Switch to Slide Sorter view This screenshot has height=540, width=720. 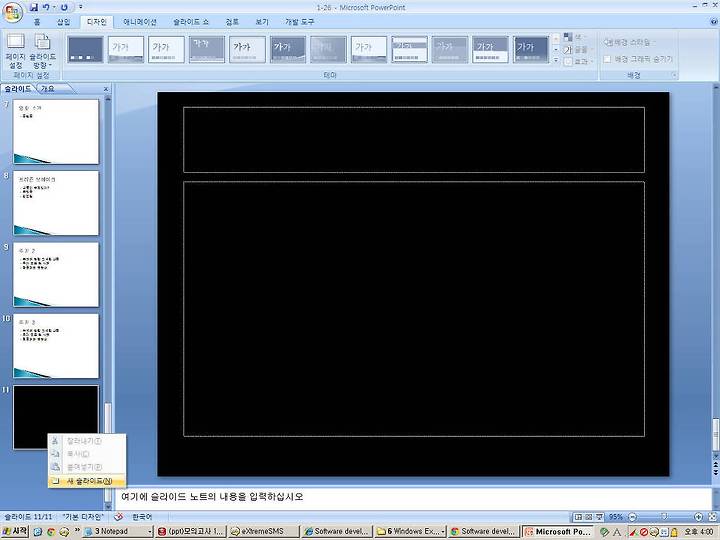[589, 517]
